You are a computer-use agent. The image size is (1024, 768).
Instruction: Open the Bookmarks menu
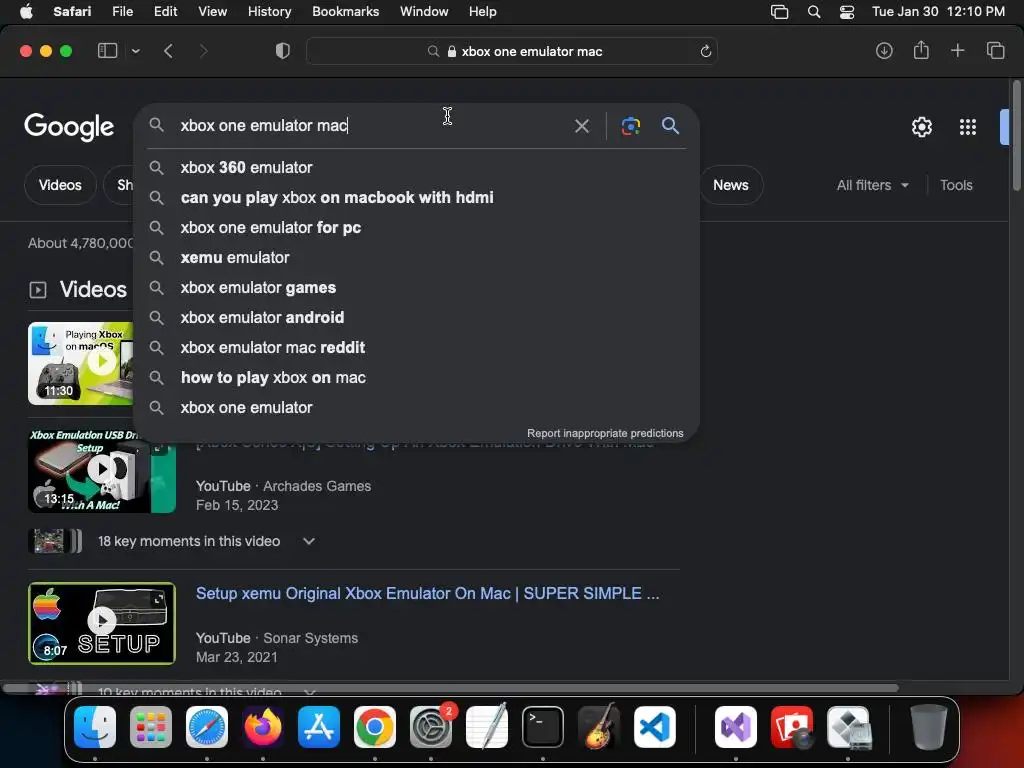click(x=345, y=12)
